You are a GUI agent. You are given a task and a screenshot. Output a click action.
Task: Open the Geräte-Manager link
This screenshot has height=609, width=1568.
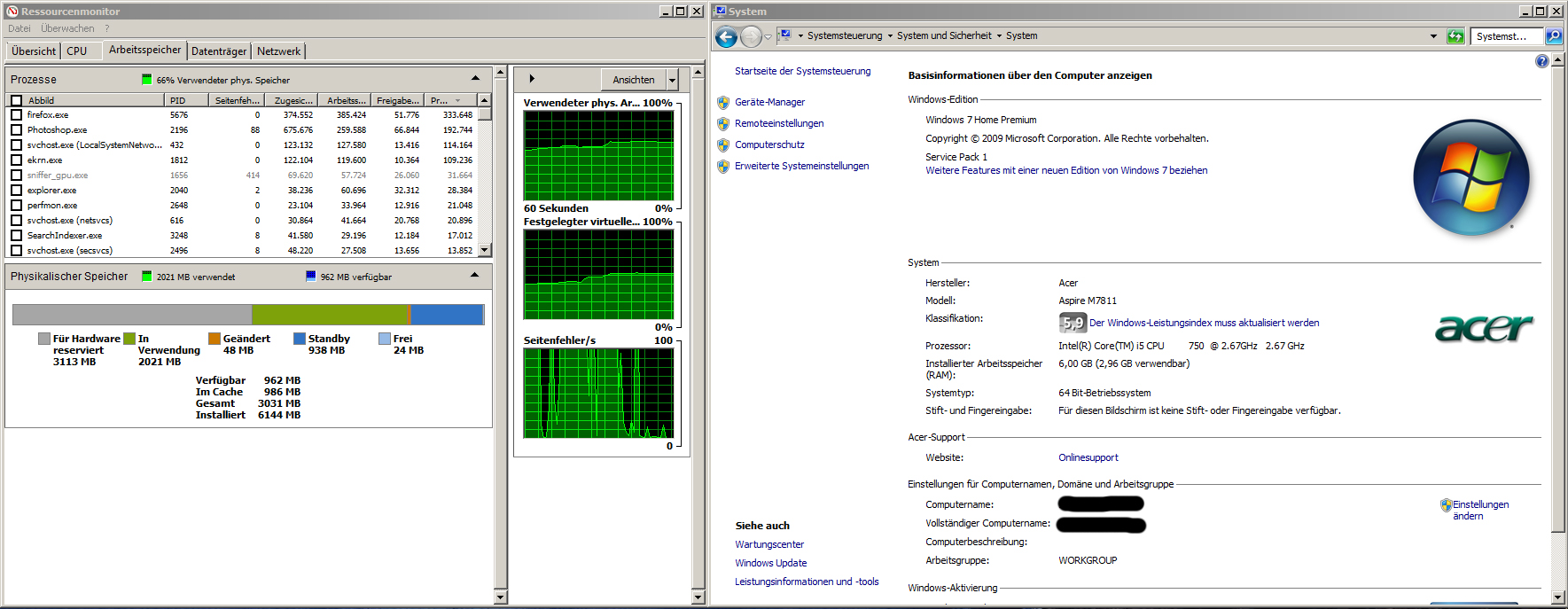pyautogui.click(x=769, y=103)
